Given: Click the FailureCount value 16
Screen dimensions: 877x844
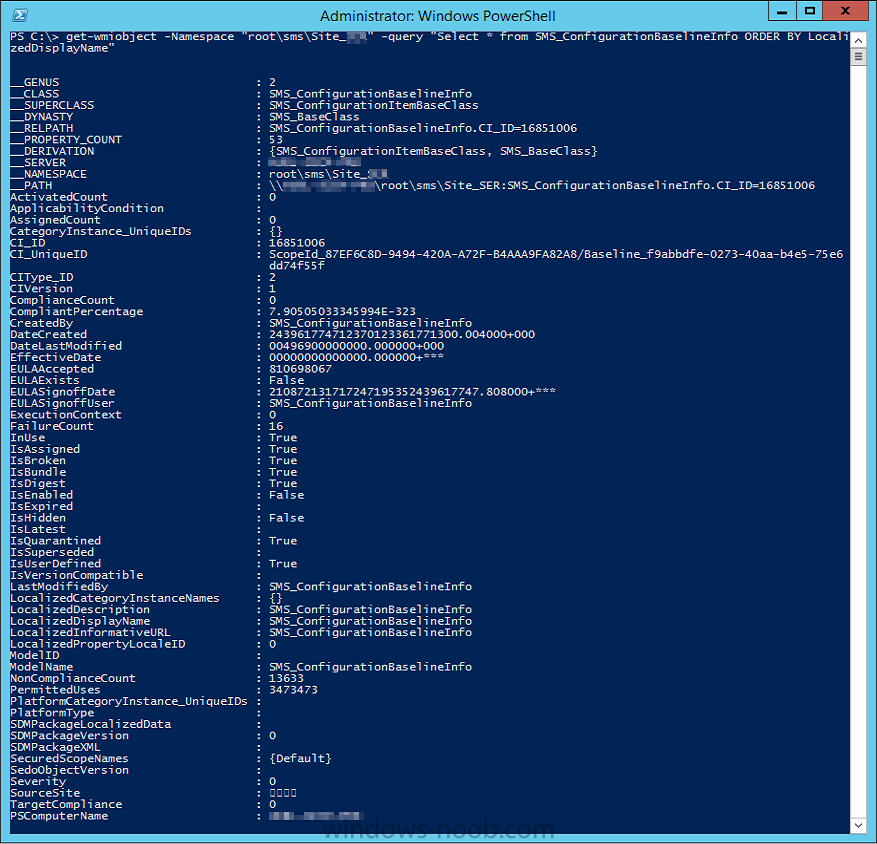Looking at the screenshot, I should (x=276, y=426).
